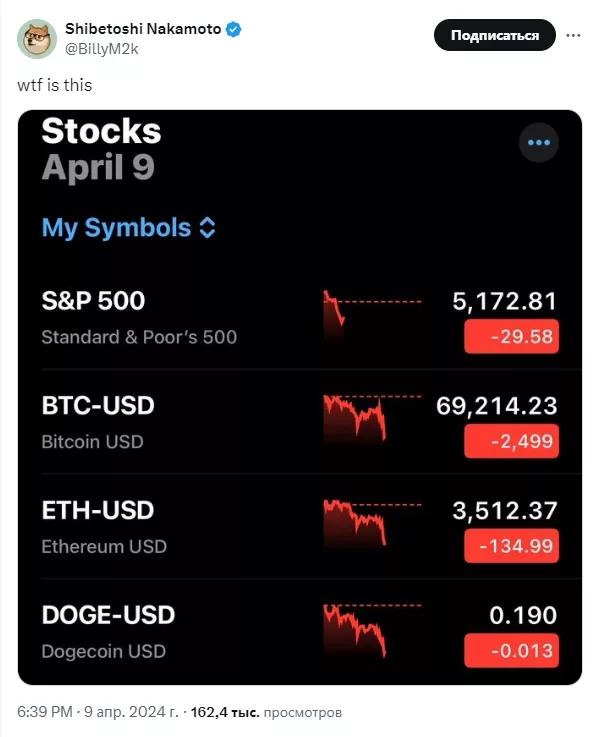This screenshot has width=599, height=737.
Task: Open the S&P 500 sparkline chart
Action: pyautogui.click(x=372, y=315)
